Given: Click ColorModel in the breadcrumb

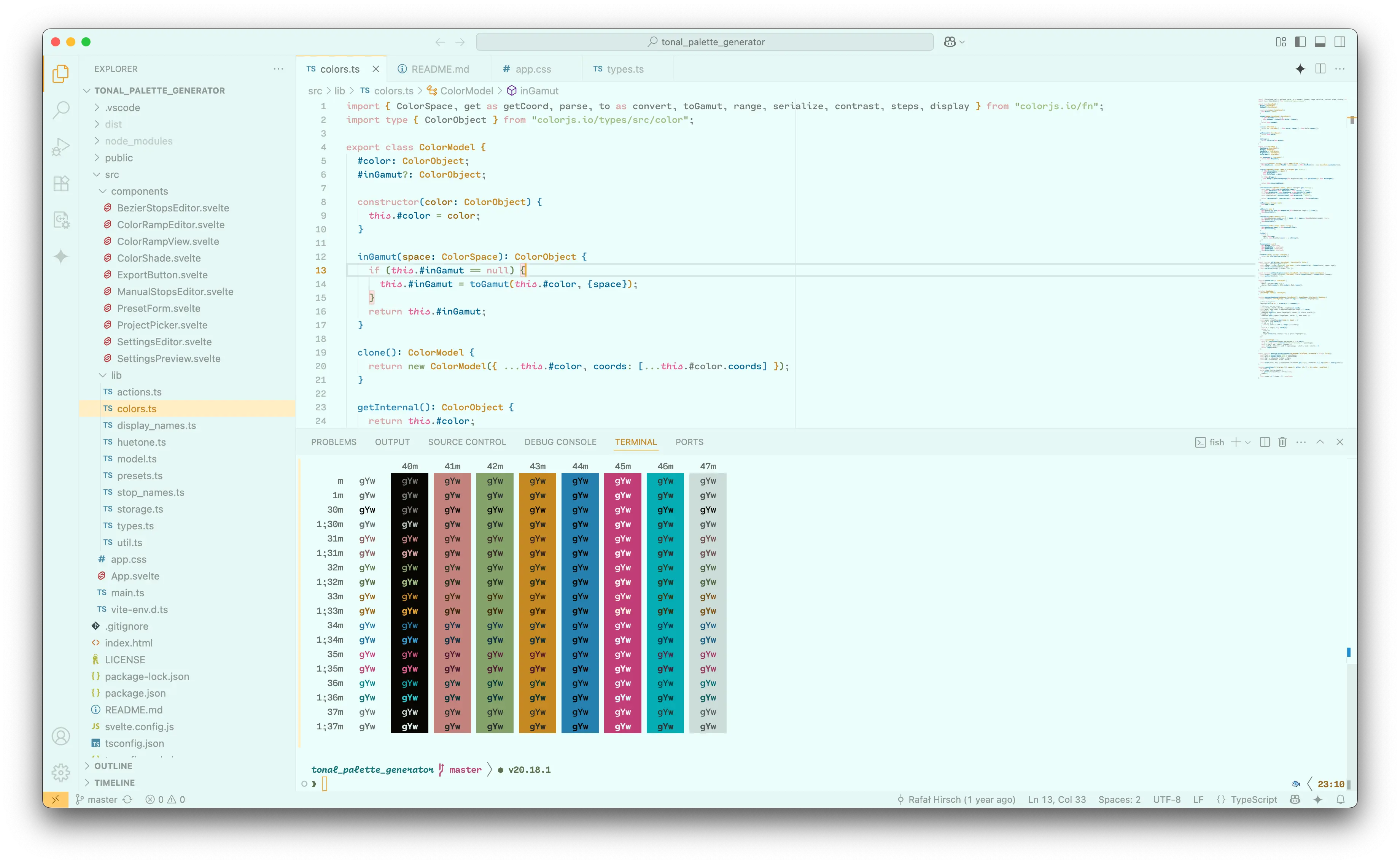Looking at the screenshot, I should click(466, 91).
